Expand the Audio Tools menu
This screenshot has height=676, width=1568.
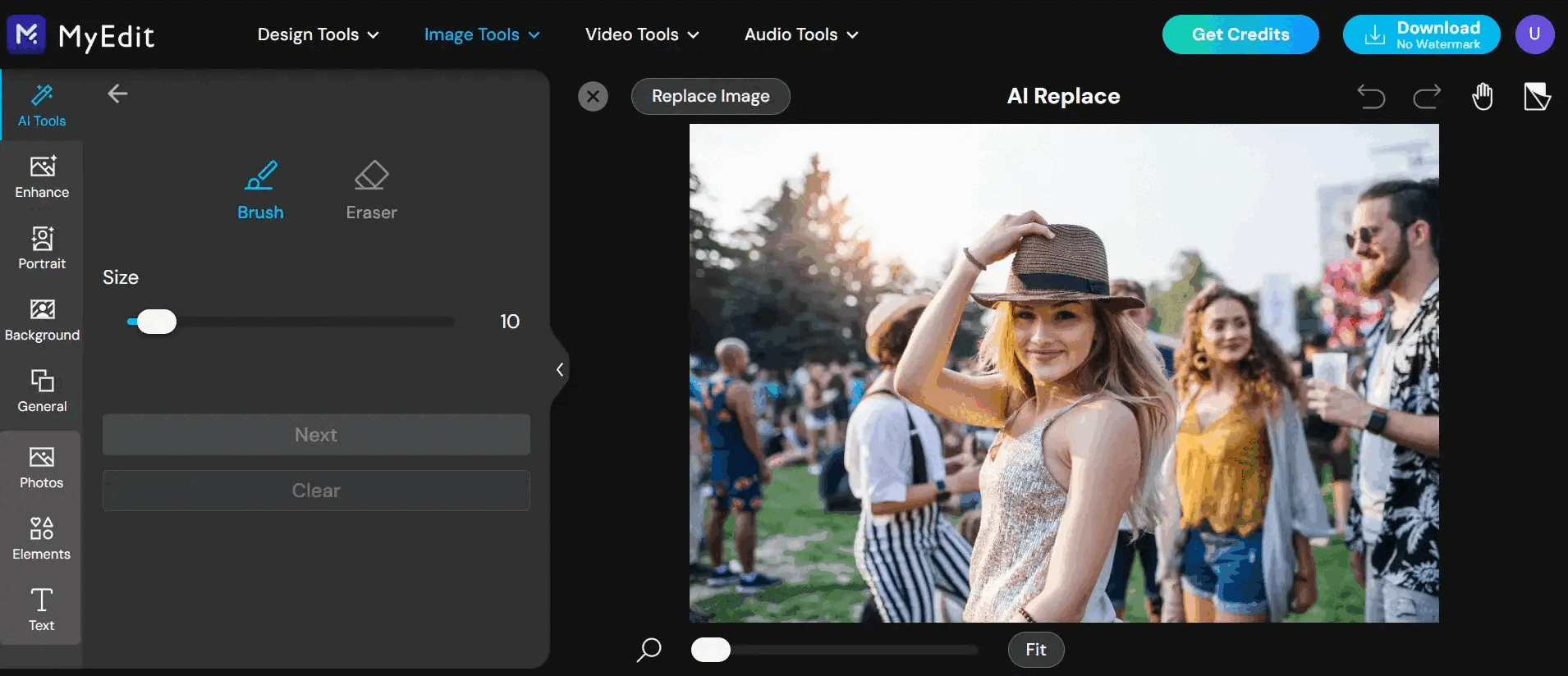[x=801, y=34]
